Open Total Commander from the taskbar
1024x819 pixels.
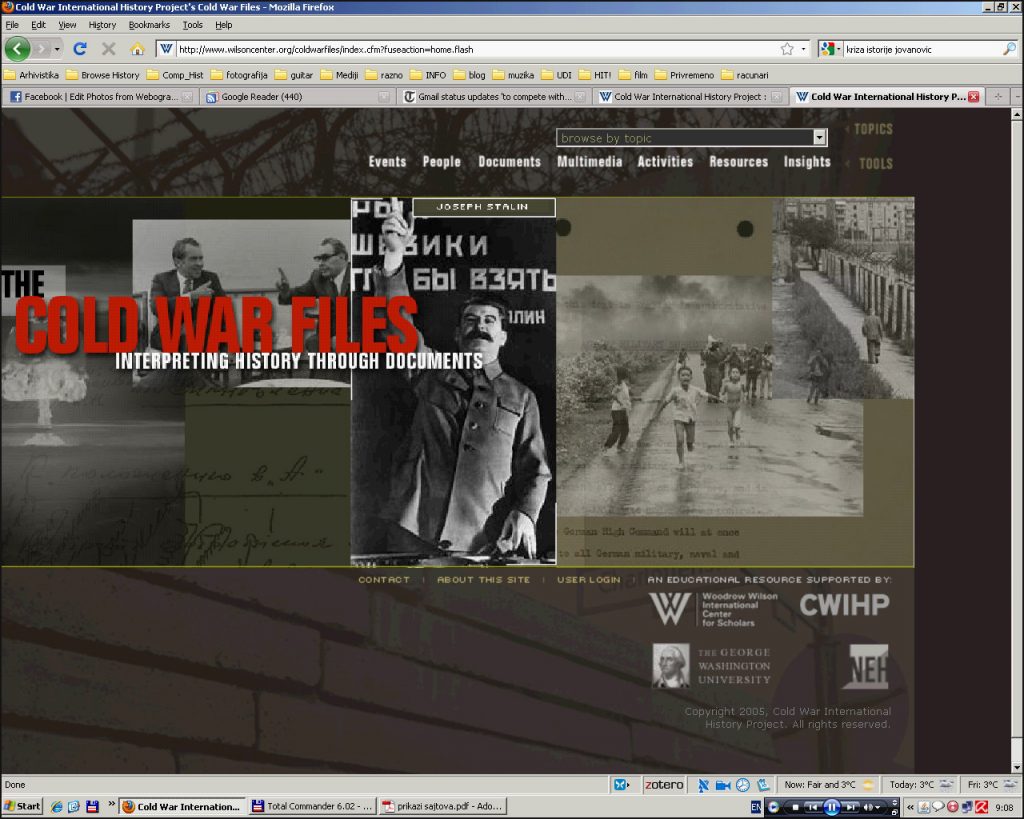312,806
